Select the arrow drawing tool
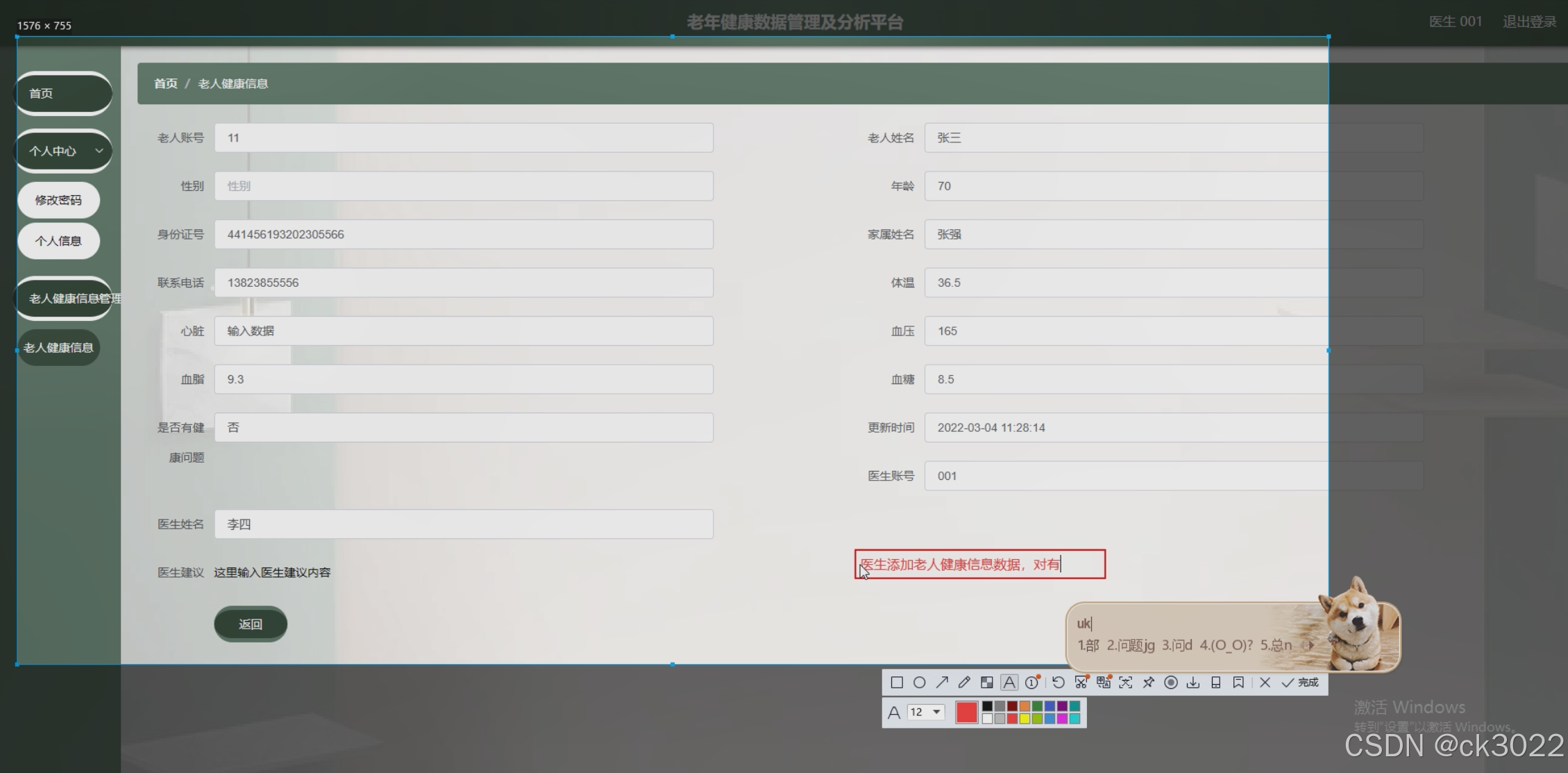 (942, 683)
